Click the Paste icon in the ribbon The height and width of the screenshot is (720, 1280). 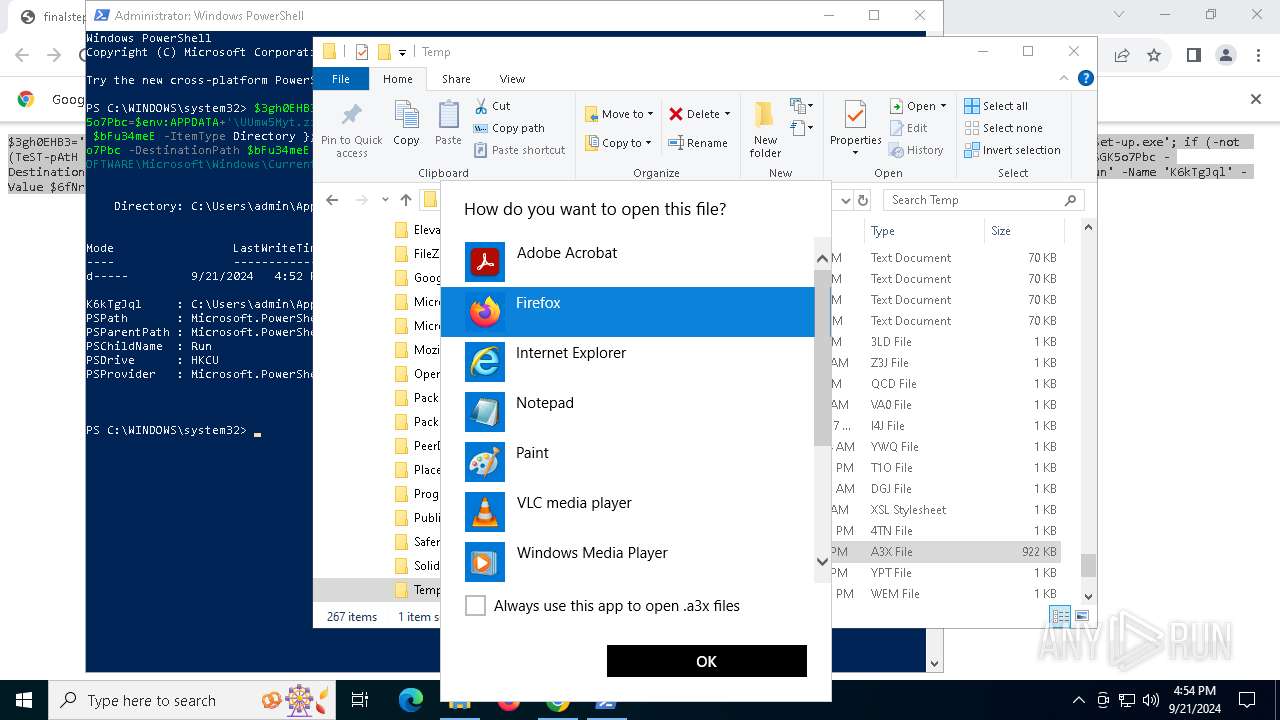click(x=448, y=124)
